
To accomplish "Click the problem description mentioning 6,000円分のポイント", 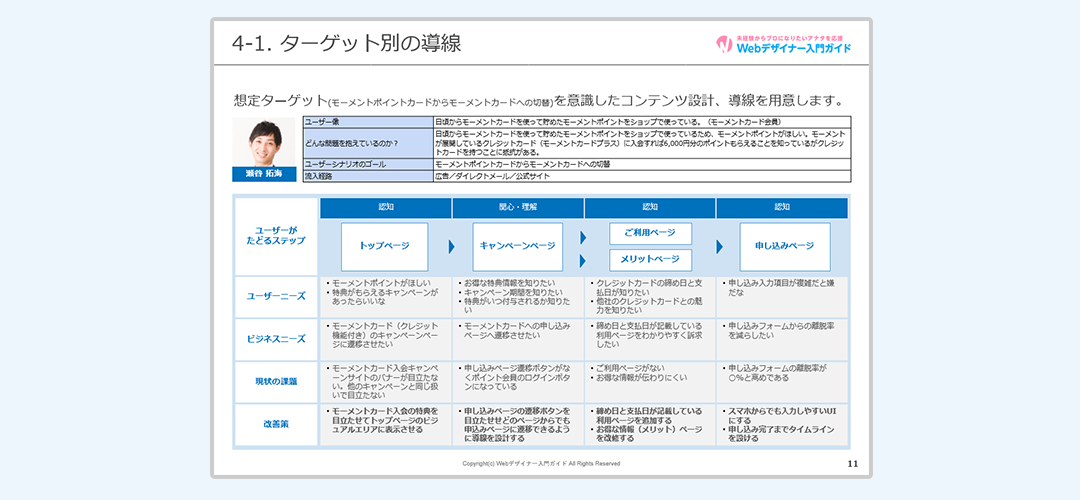I will point(642,143).
